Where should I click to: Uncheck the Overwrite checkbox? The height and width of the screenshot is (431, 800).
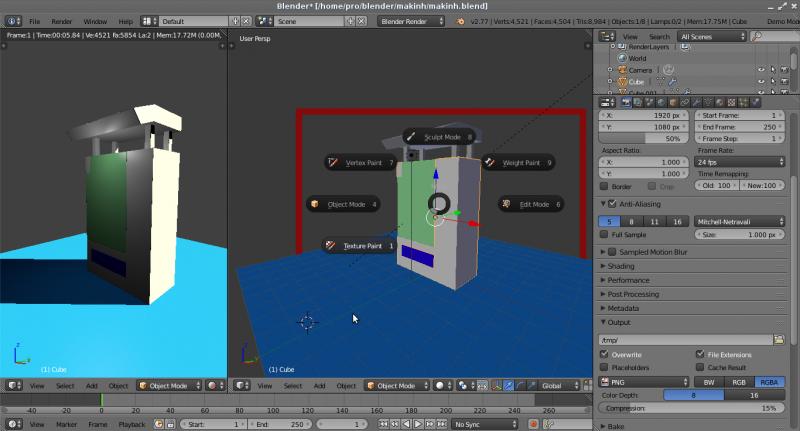pos(604,354)
